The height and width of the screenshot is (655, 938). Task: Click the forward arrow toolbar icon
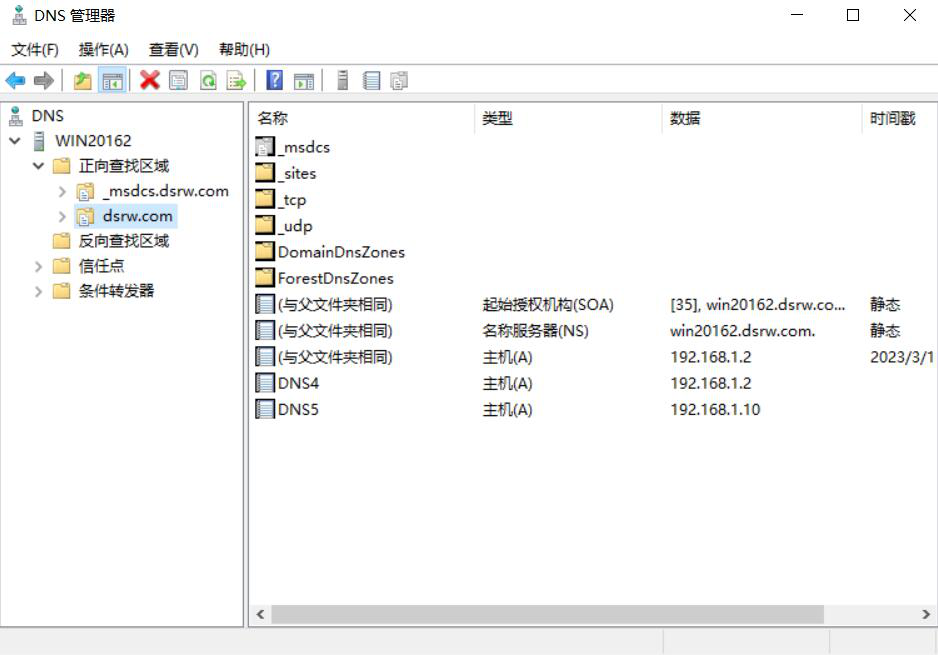44,80
